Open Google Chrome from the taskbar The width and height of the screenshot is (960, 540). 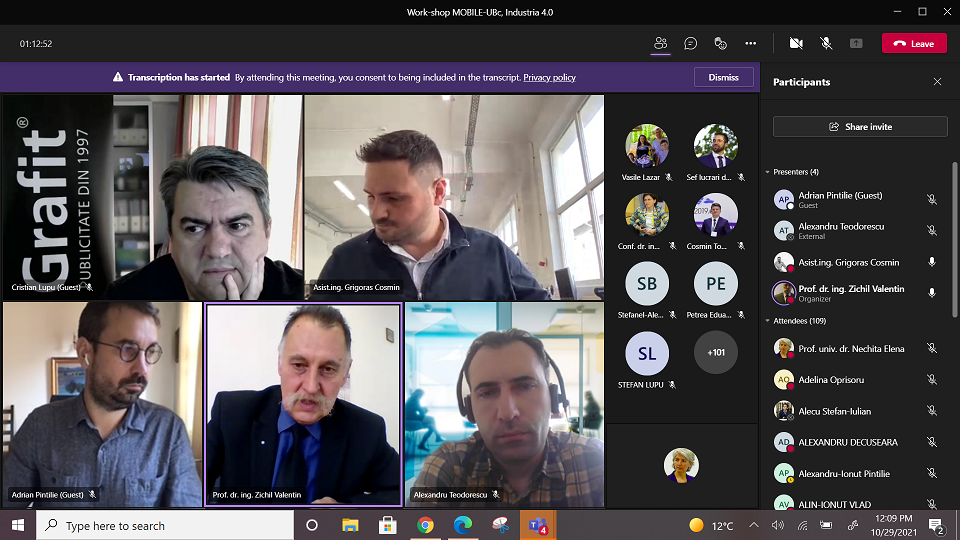pos(425,525)
